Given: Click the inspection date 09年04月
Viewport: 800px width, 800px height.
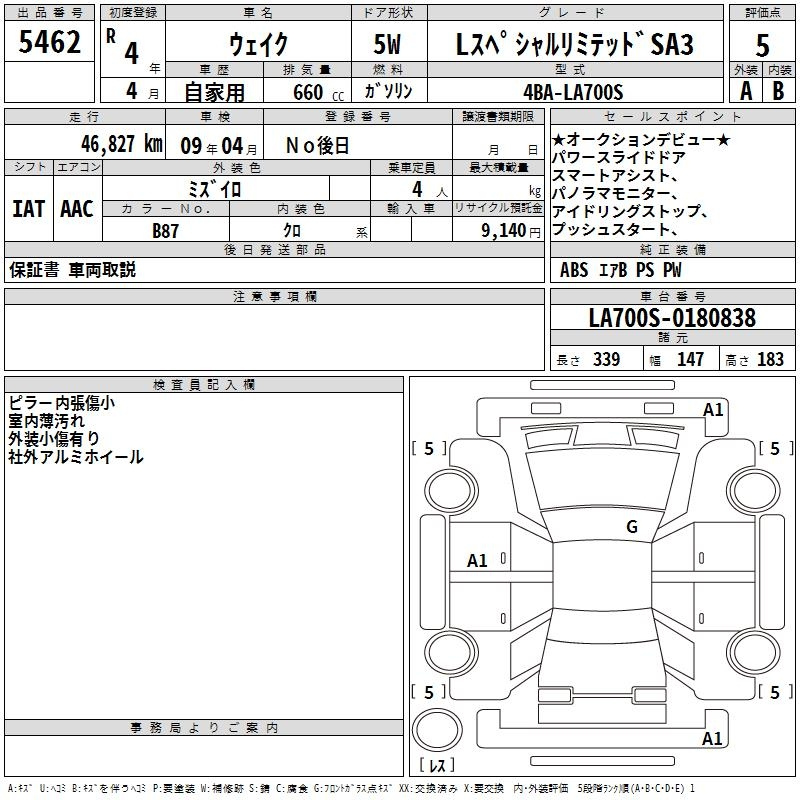Looking at the screenshot, I should point(219,146).
